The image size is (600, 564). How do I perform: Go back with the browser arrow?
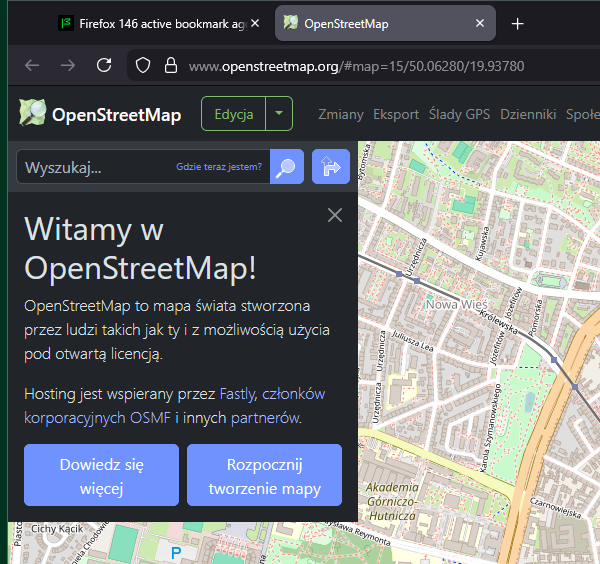(x=32, y=66)
